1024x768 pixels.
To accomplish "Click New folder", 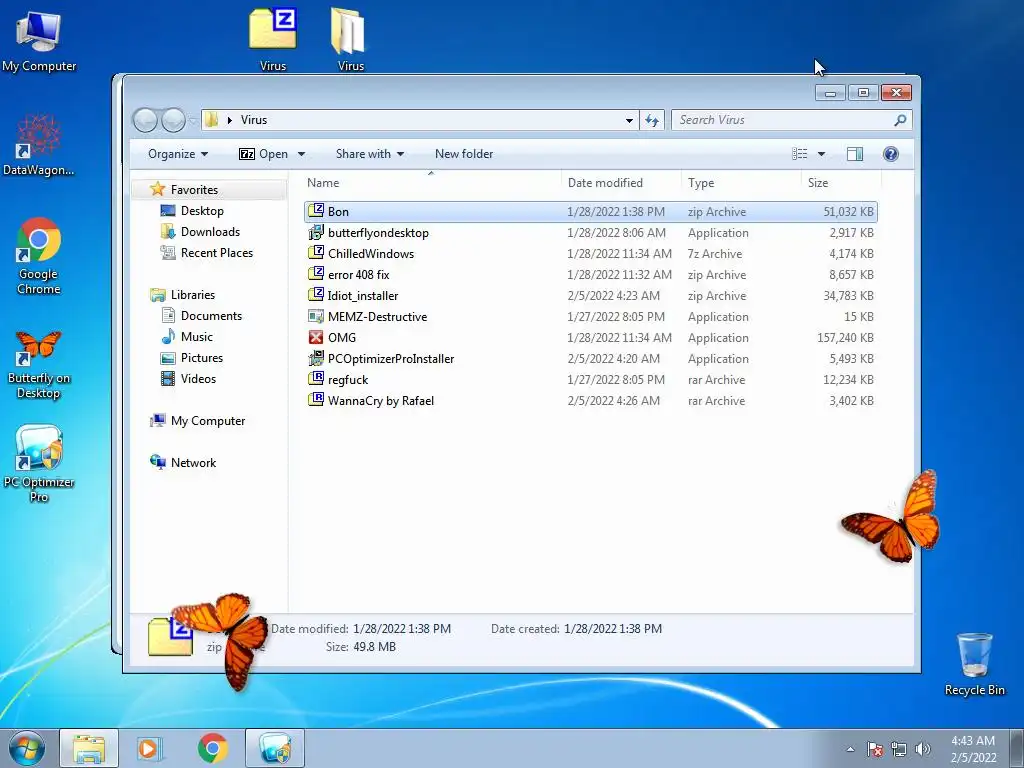I will coord(464,154).
